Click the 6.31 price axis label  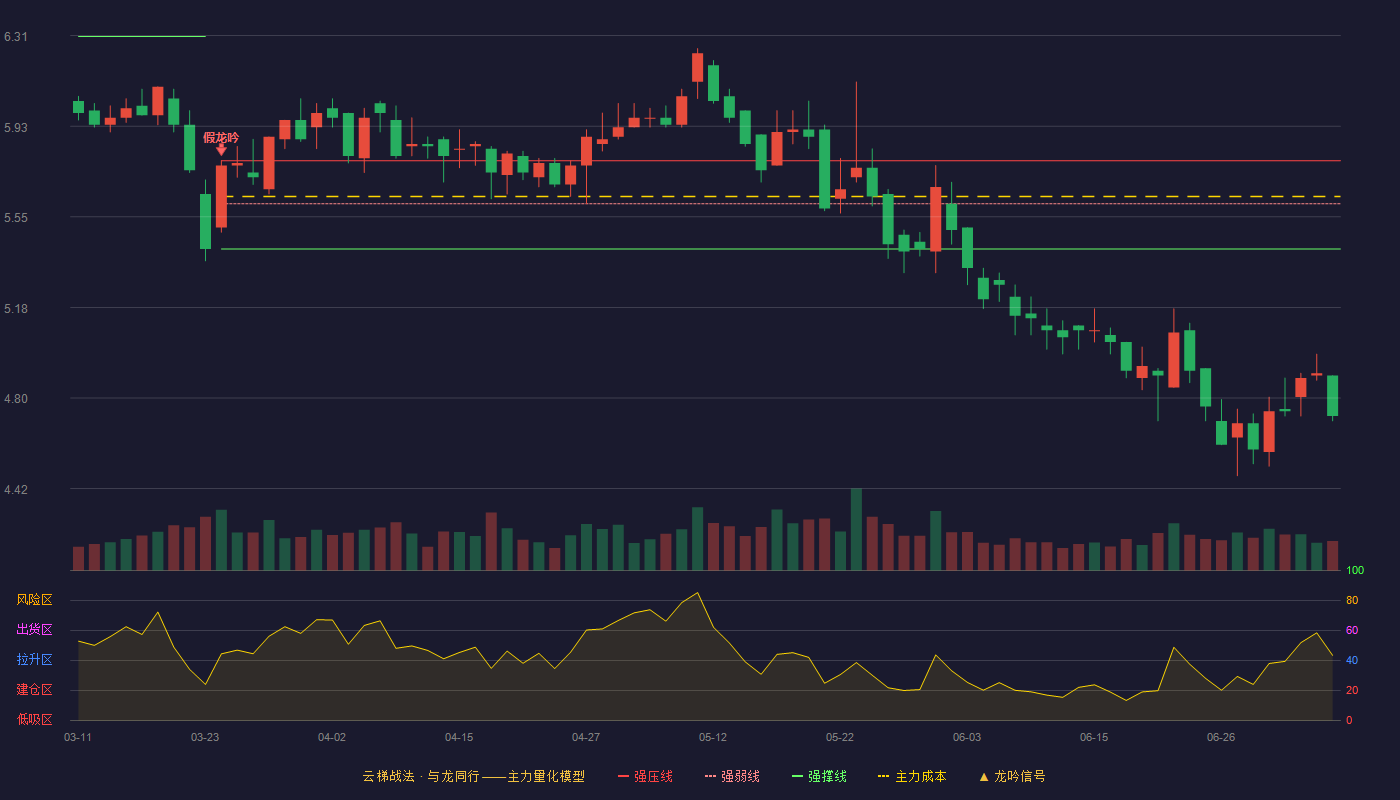(16, 37)
